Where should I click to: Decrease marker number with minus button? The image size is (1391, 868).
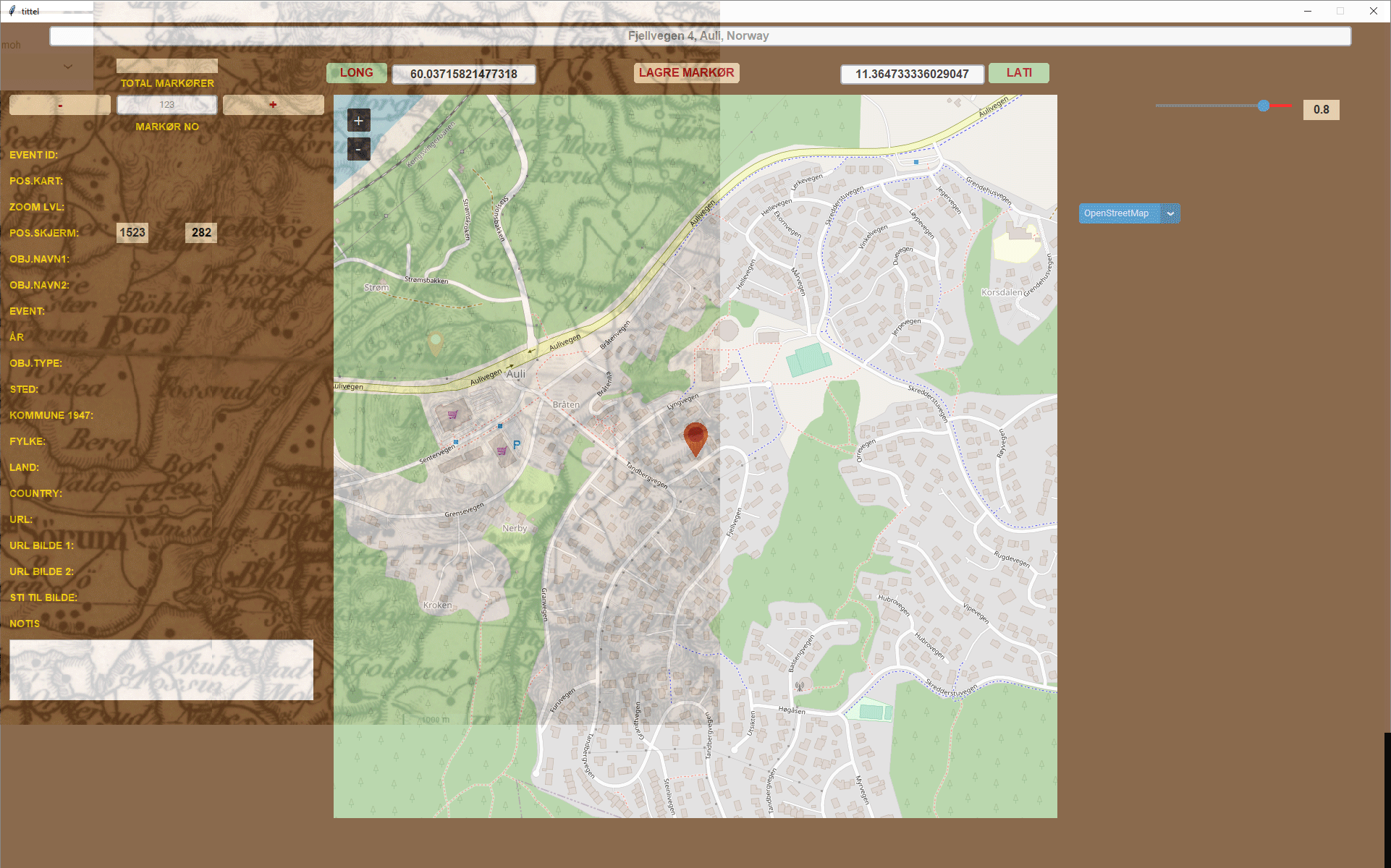tap(60, 105)
